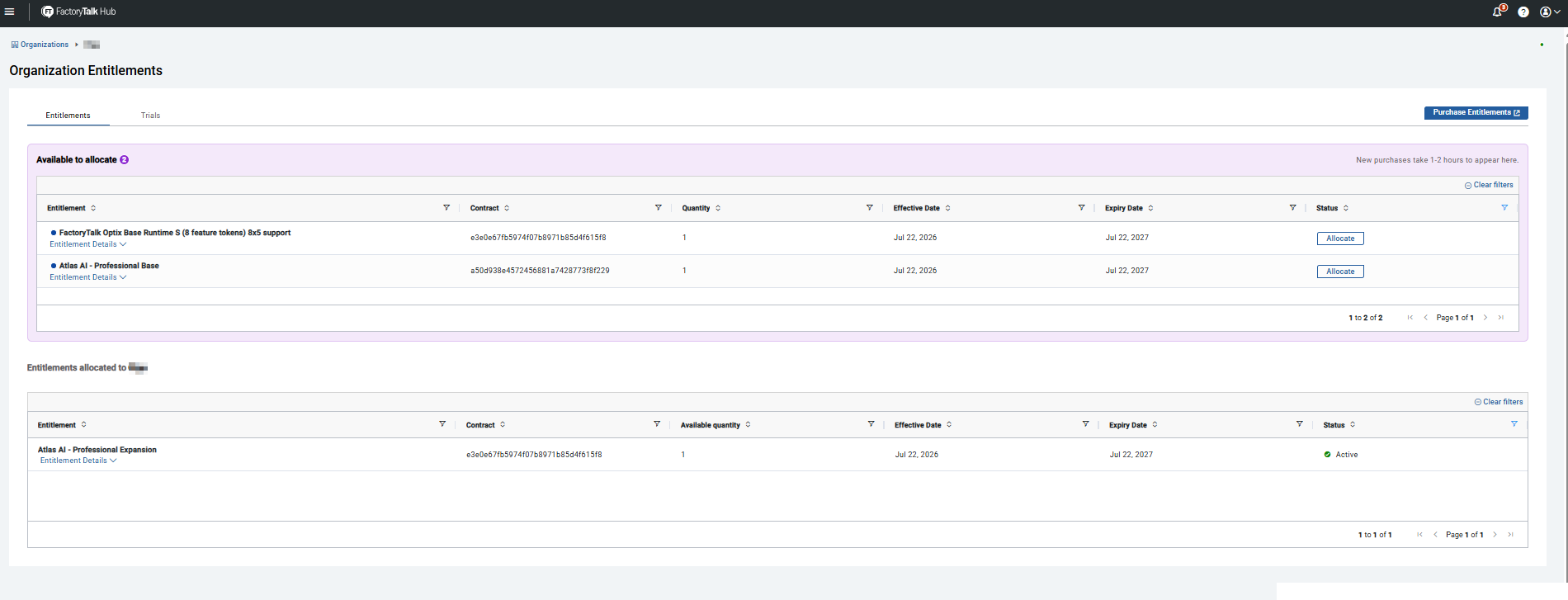
Task: Open the hamburger navigation menu
Action: pos(10,12)
